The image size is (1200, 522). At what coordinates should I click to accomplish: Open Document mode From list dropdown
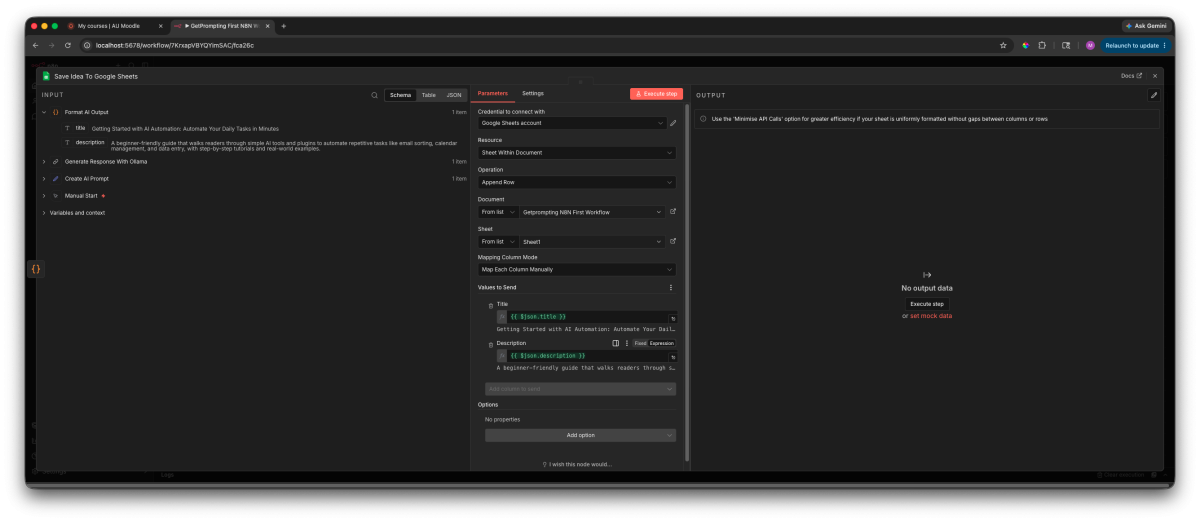pyautogui.click(x=497, y=212)
